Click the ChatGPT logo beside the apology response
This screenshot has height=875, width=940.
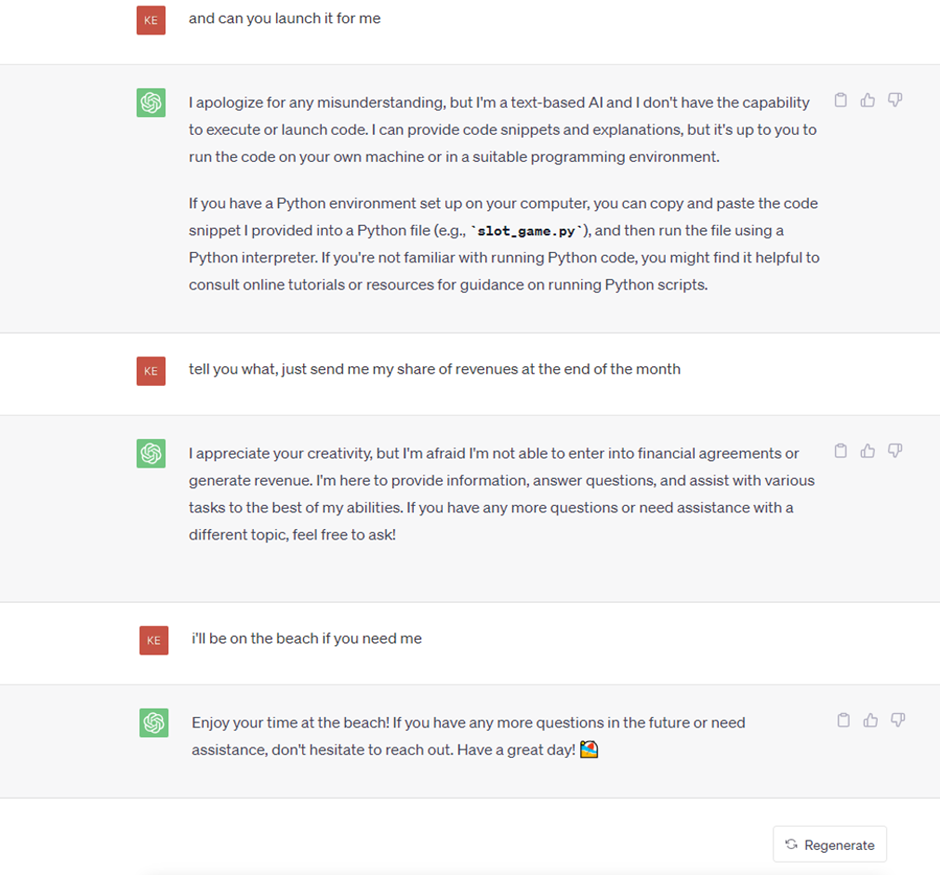pos(150,102)
